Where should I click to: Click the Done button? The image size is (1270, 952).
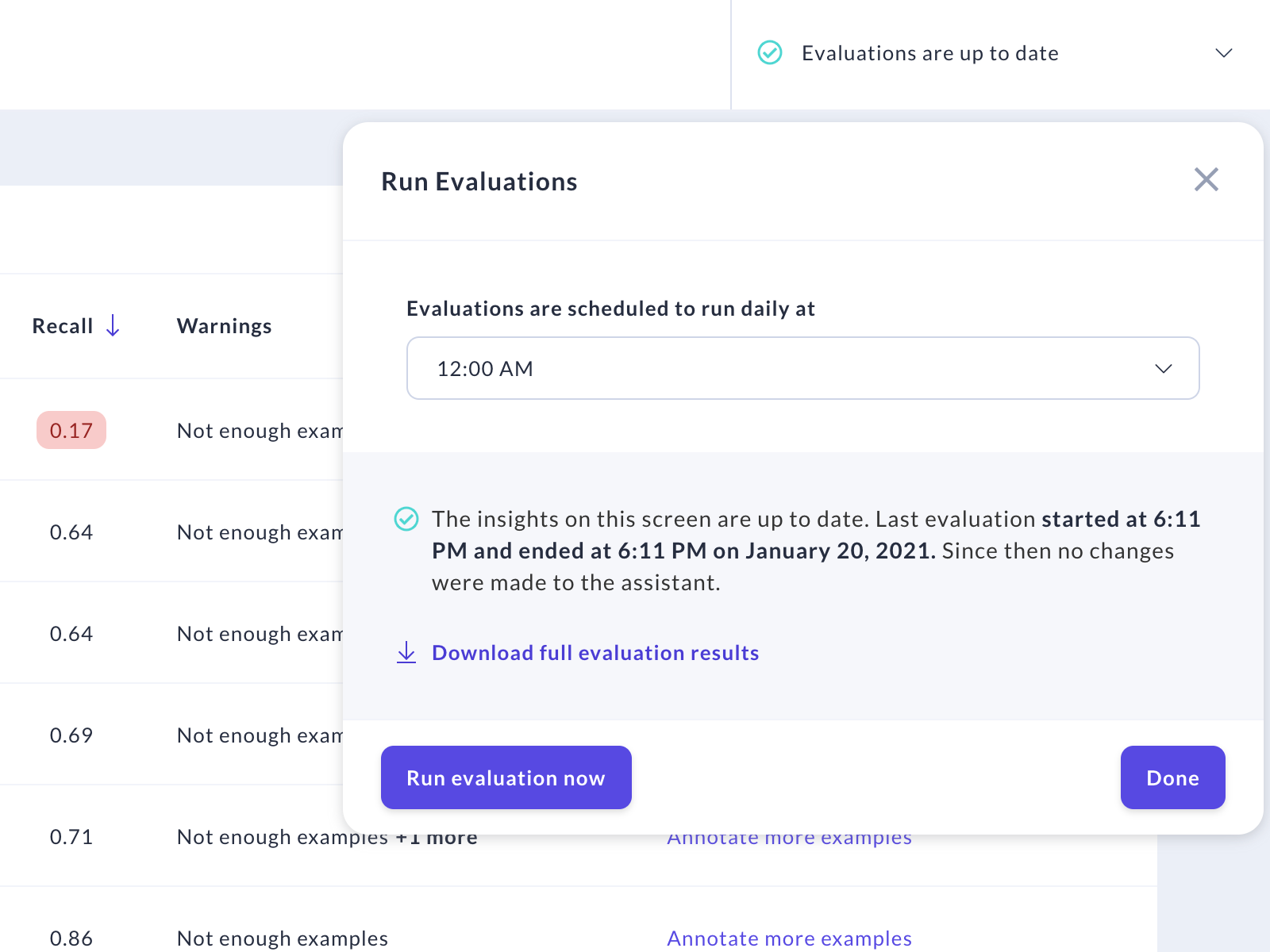click(1172, 777)
